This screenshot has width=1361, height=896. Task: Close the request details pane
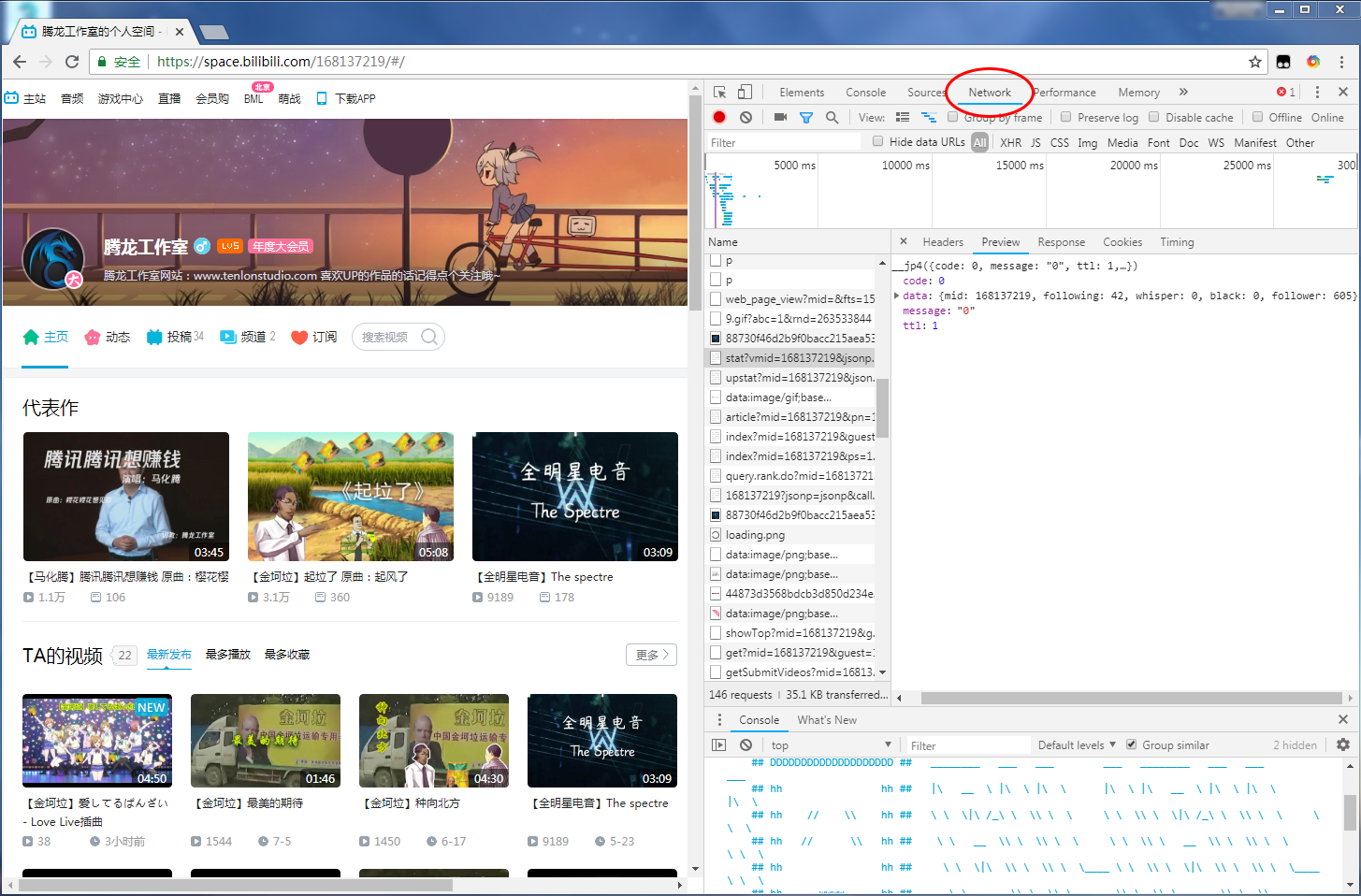pos(904,241)
